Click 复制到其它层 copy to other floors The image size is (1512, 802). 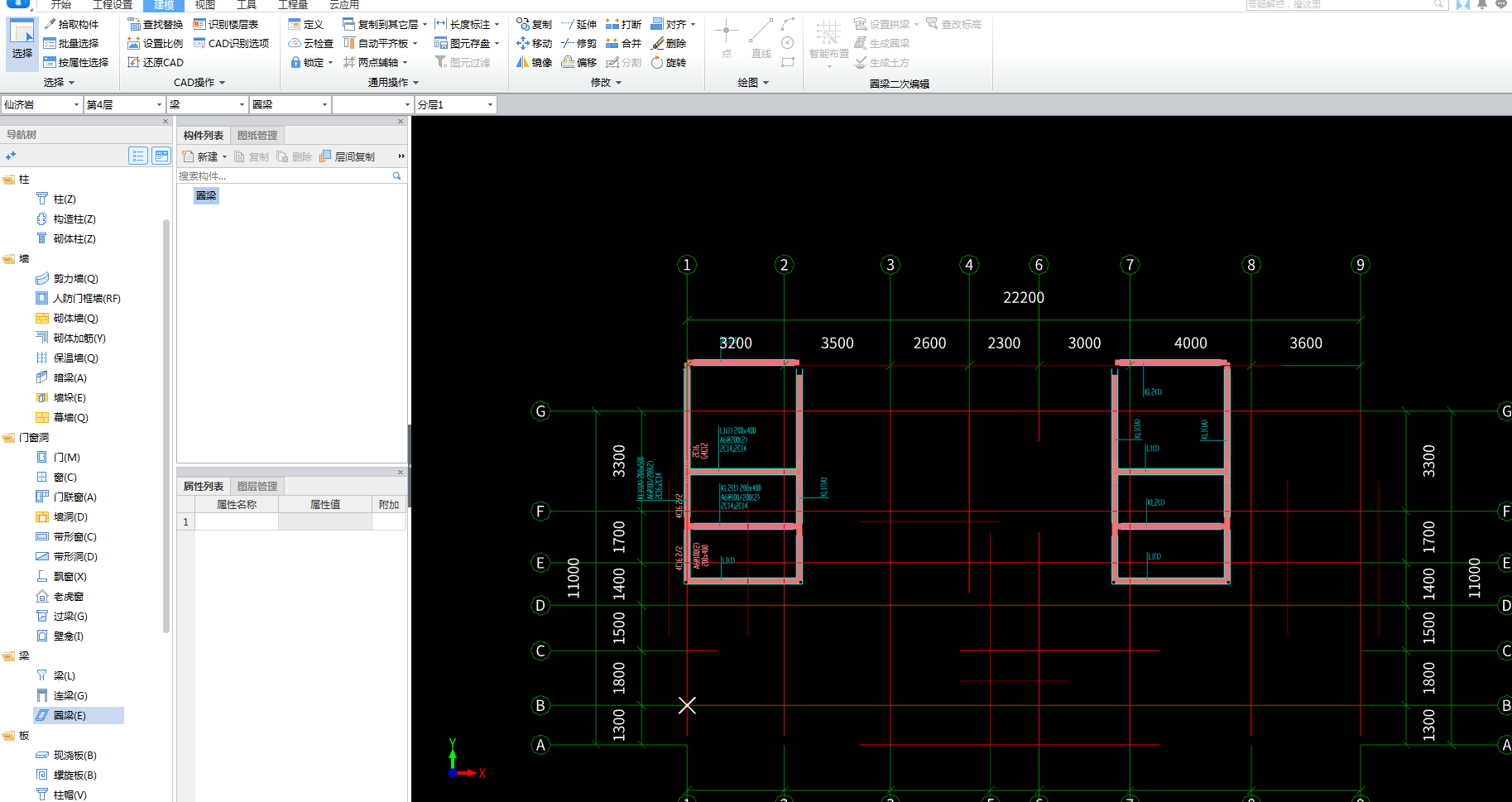tap(385, 24)
